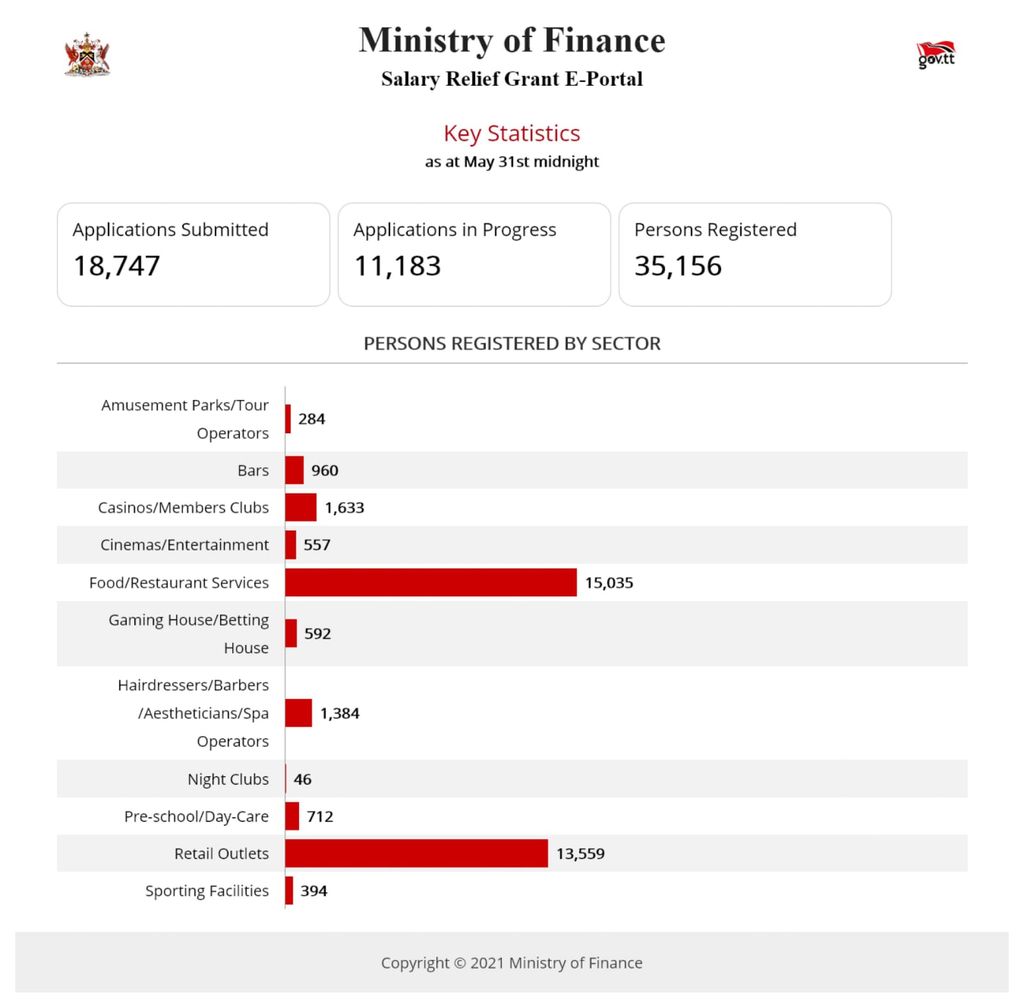
Task: Click the Hairdressers/Barbers sector bar
Action: point(298,713)
